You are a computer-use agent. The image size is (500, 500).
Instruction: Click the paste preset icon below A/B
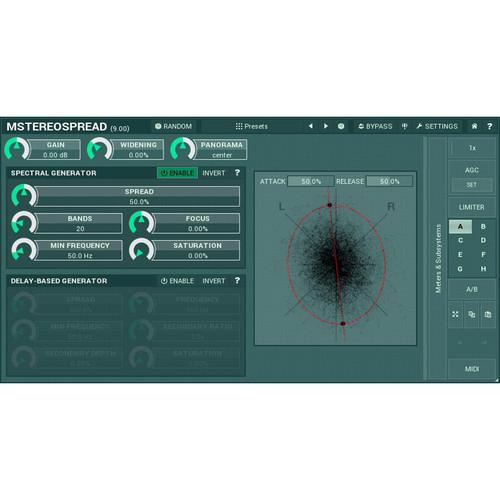click(488, 314)
